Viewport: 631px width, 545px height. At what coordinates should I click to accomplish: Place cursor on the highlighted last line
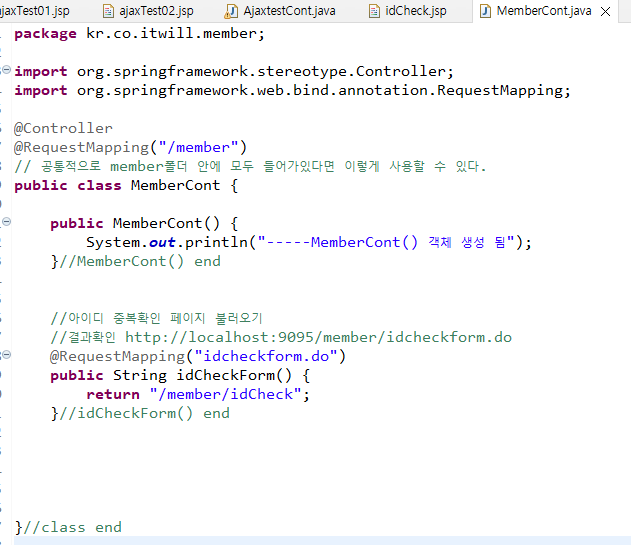coord(322,541)
